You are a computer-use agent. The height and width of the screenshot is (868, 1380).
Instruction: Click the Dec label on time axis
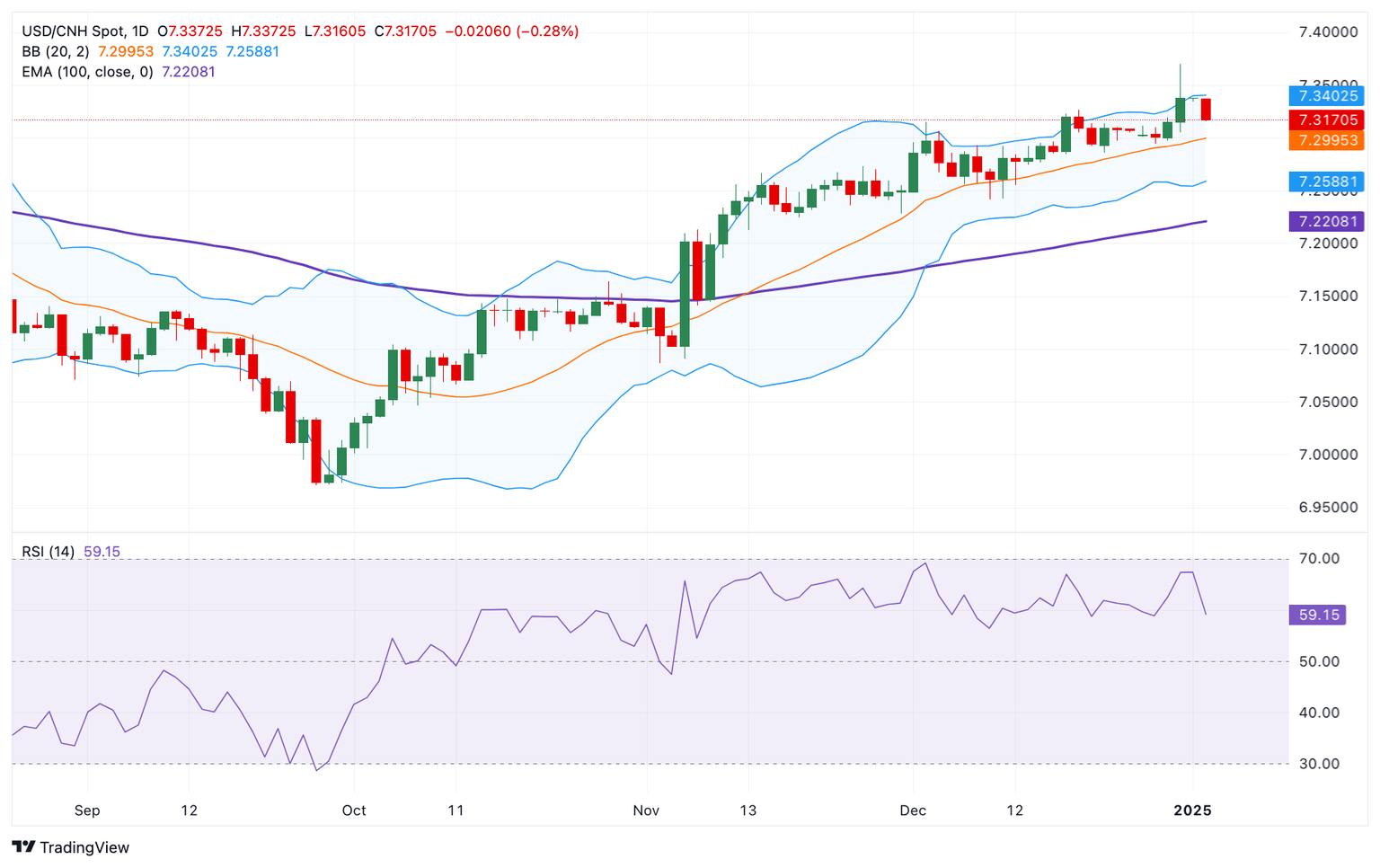[913, 810]
